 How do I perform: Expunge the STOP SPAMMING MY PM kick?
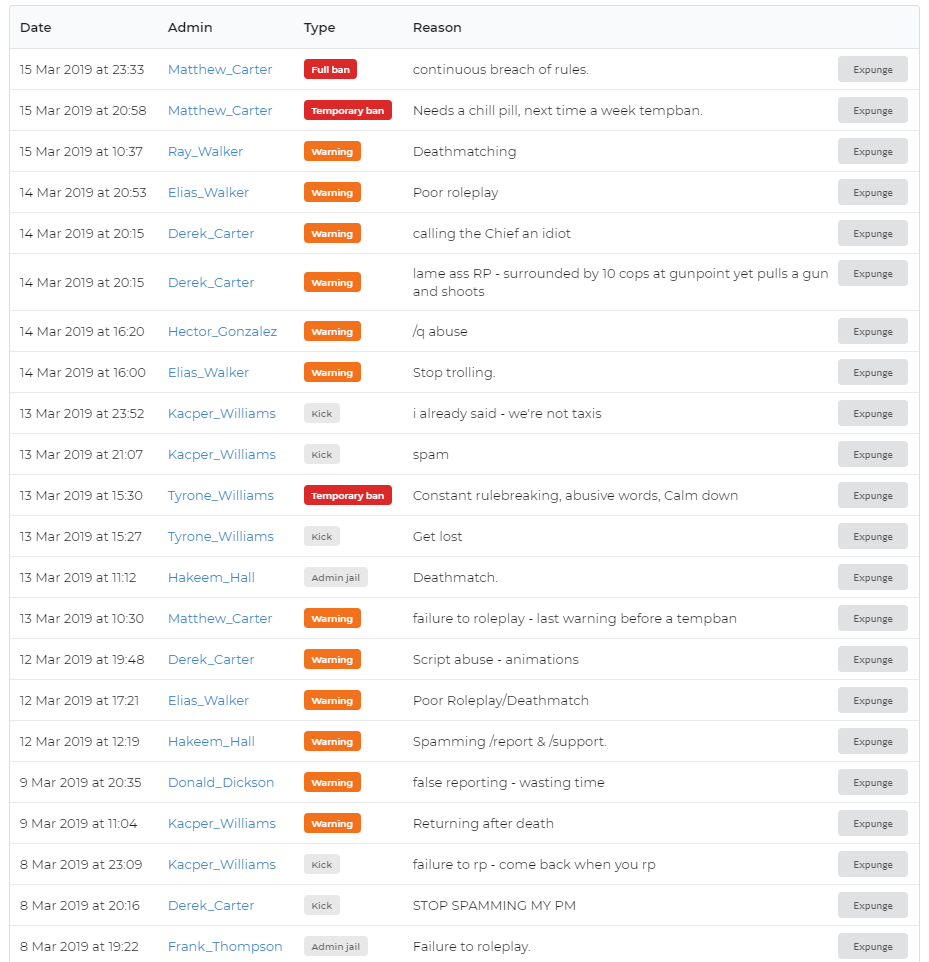coord(872,906)
